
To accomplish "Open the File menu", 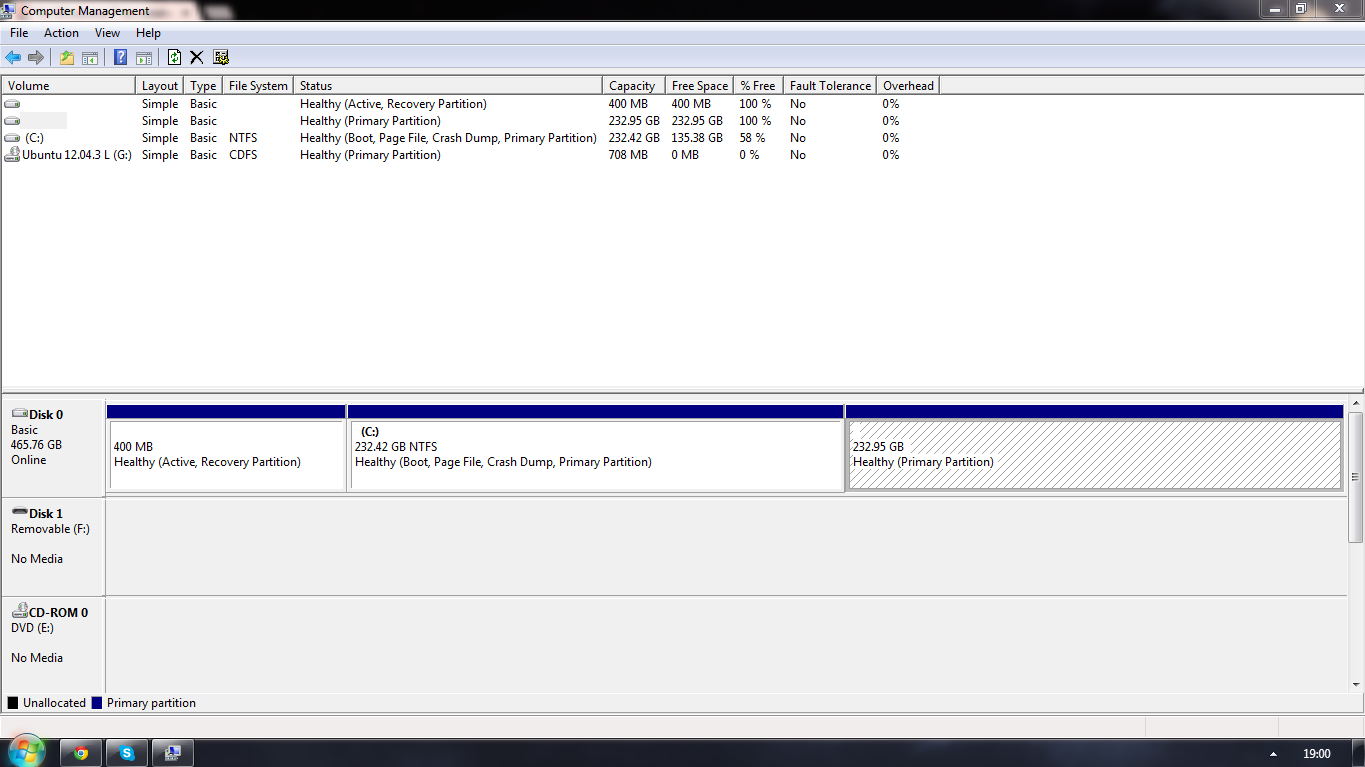I will tap(19, 33).
